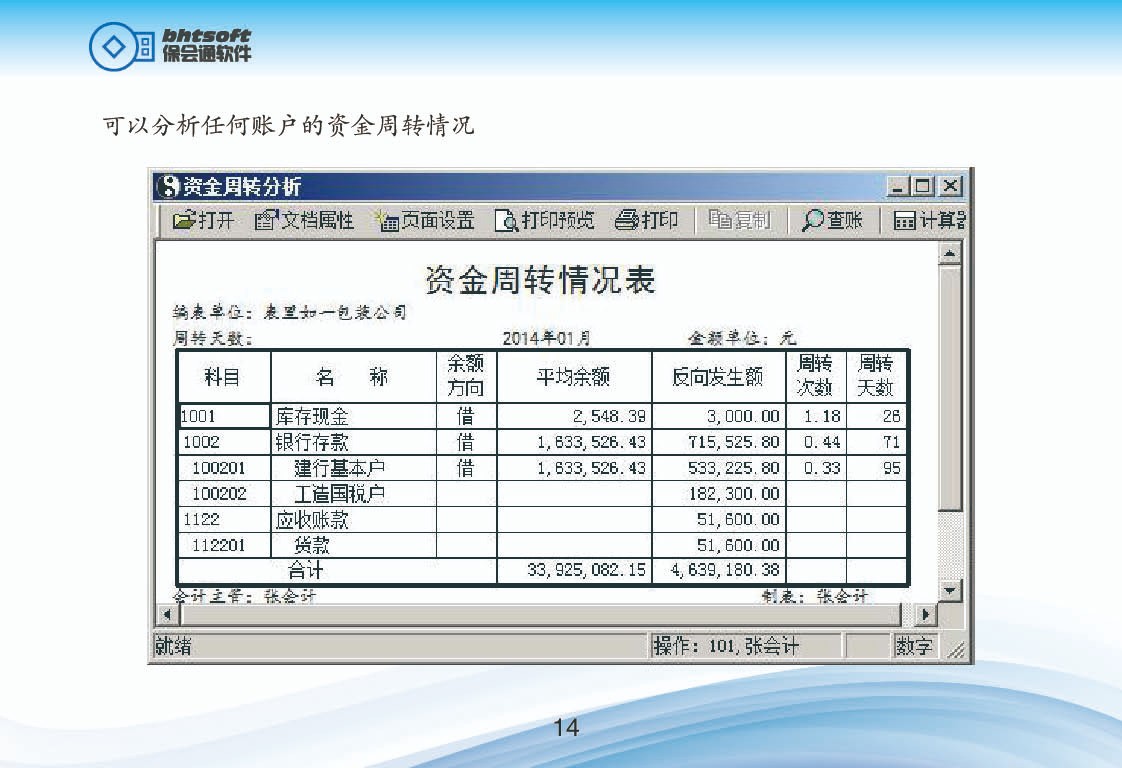Click the 平均余额 column header
Screen dimensions: 1122x768
[573, 377]
